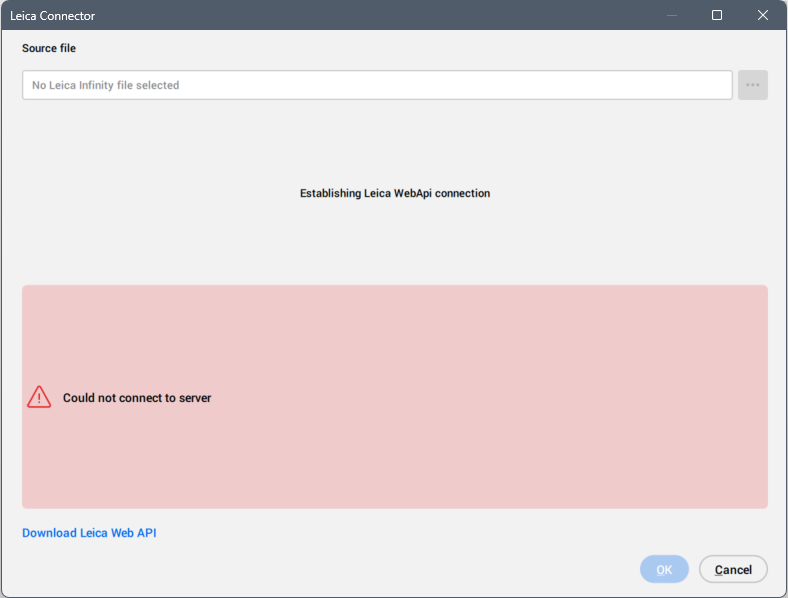Click empty title bar space beside Leica Connector
Viewport: 788px width, 598px height.
point(350,15)
